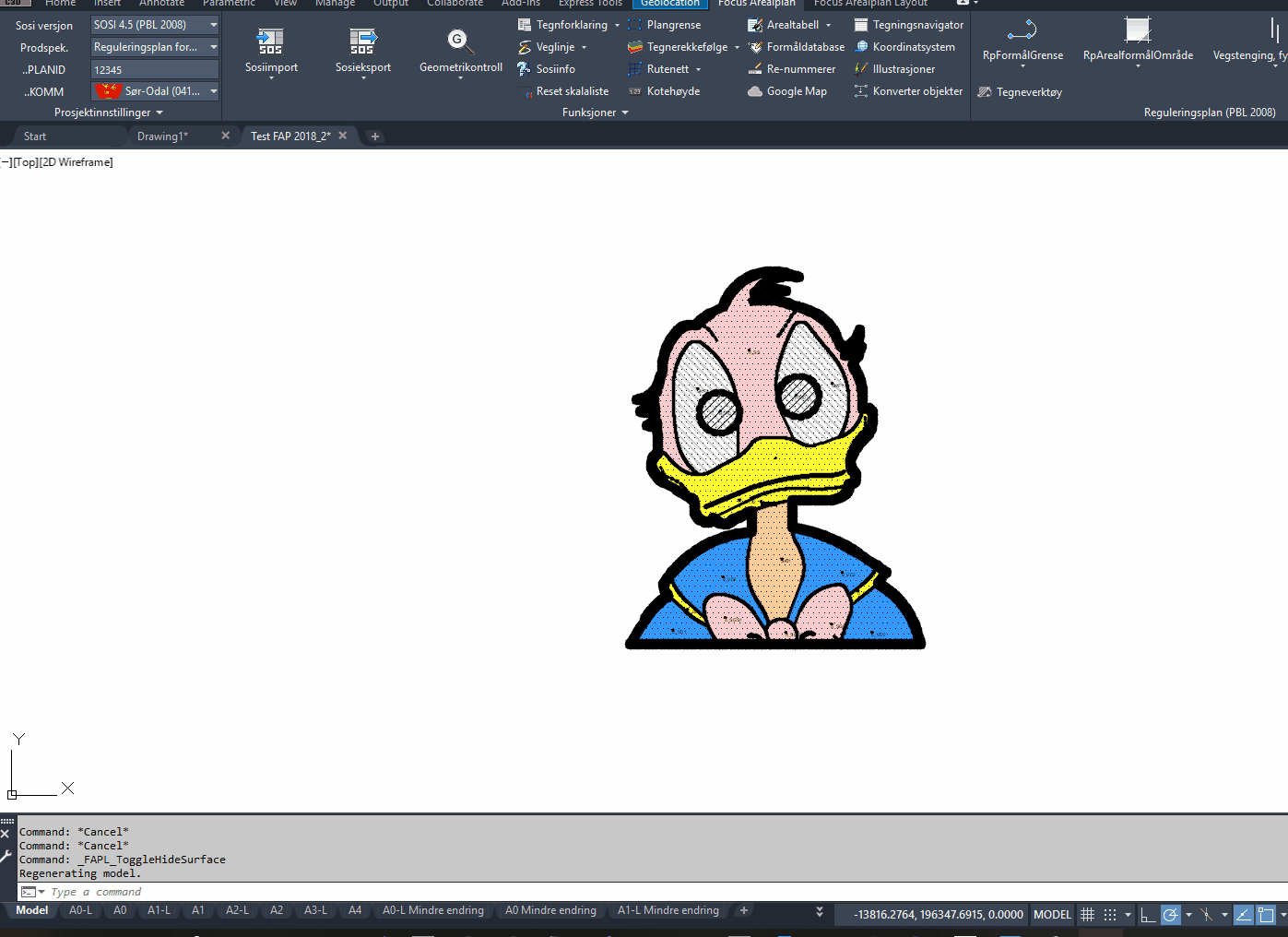Click the PLANID input field
The image size is (1288, 937).
tap(154, 70)
